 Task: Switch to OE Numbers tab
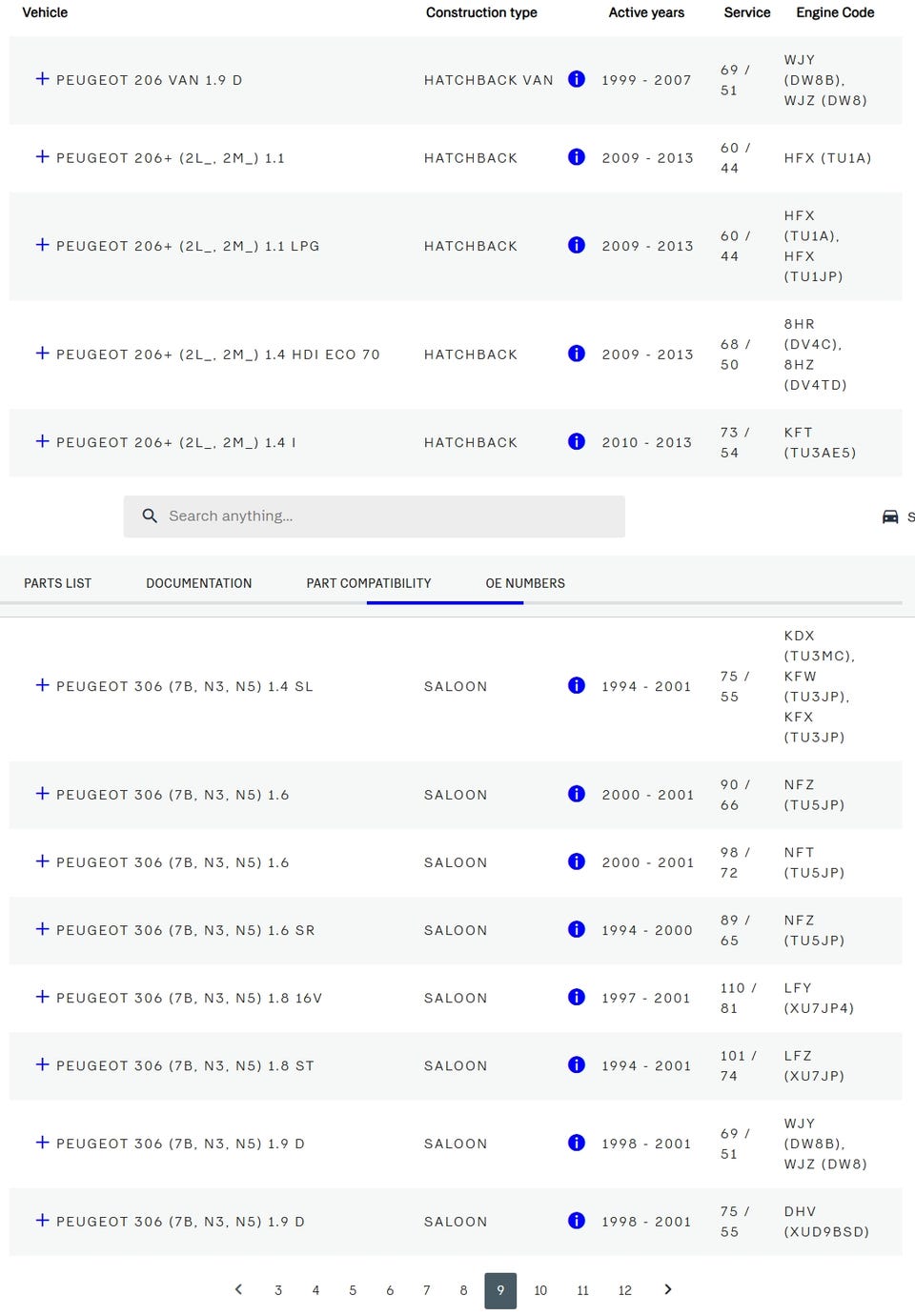525,583
